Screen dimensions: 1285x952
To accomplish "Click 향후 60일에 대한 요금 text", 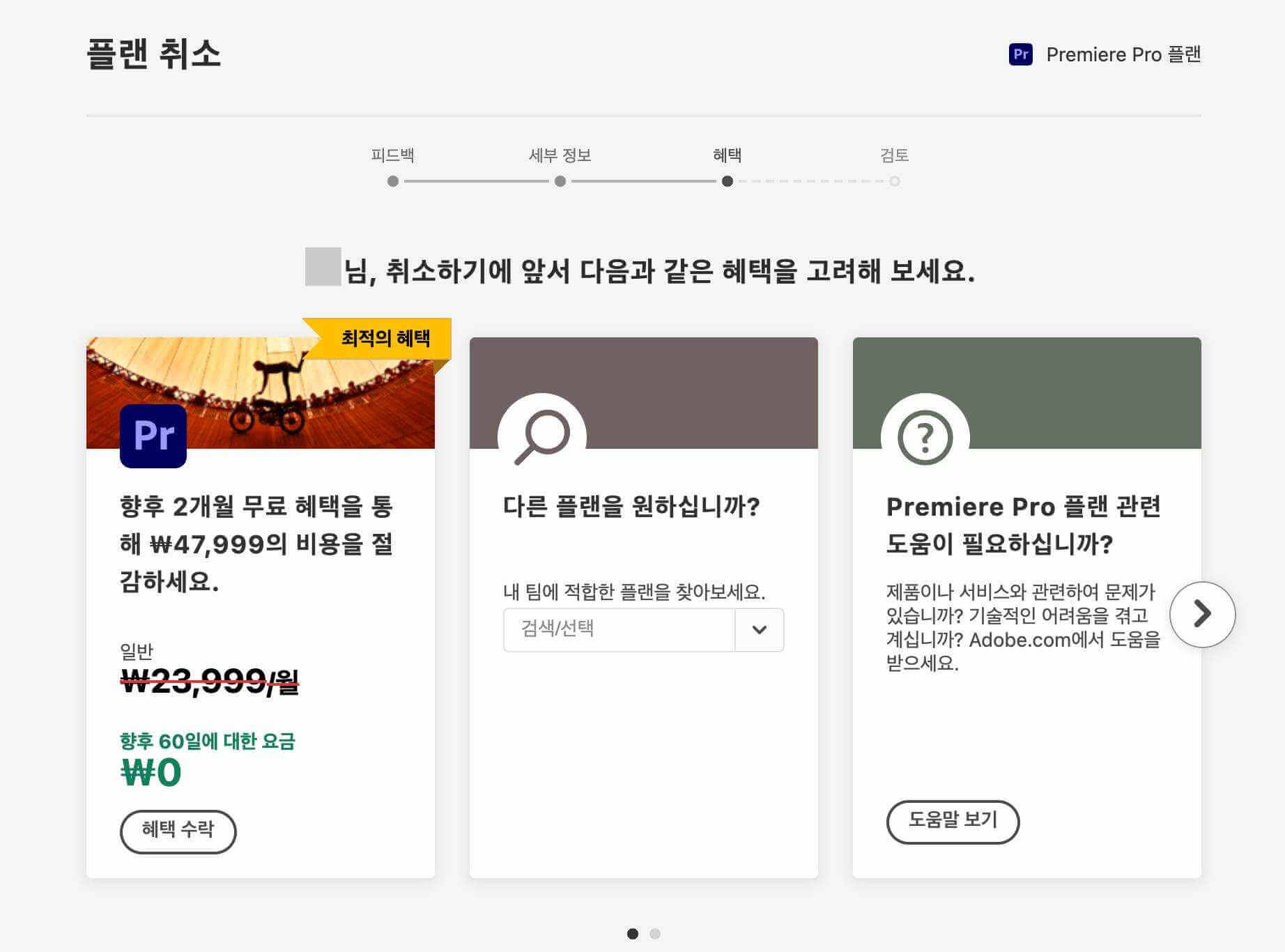I will (208, 741).
